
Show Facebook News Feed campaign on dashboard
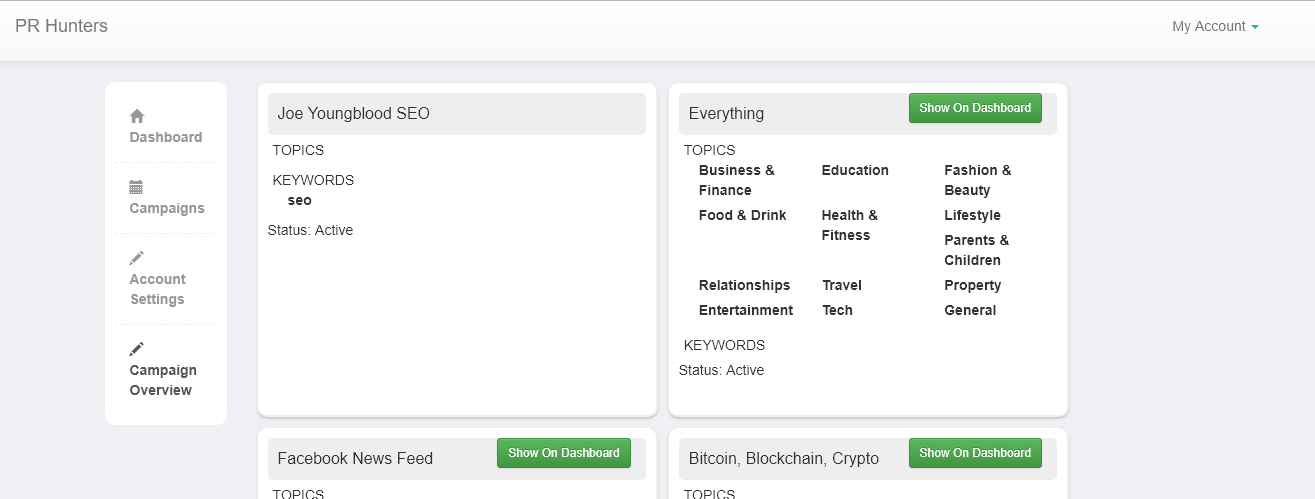coord(564,453)
